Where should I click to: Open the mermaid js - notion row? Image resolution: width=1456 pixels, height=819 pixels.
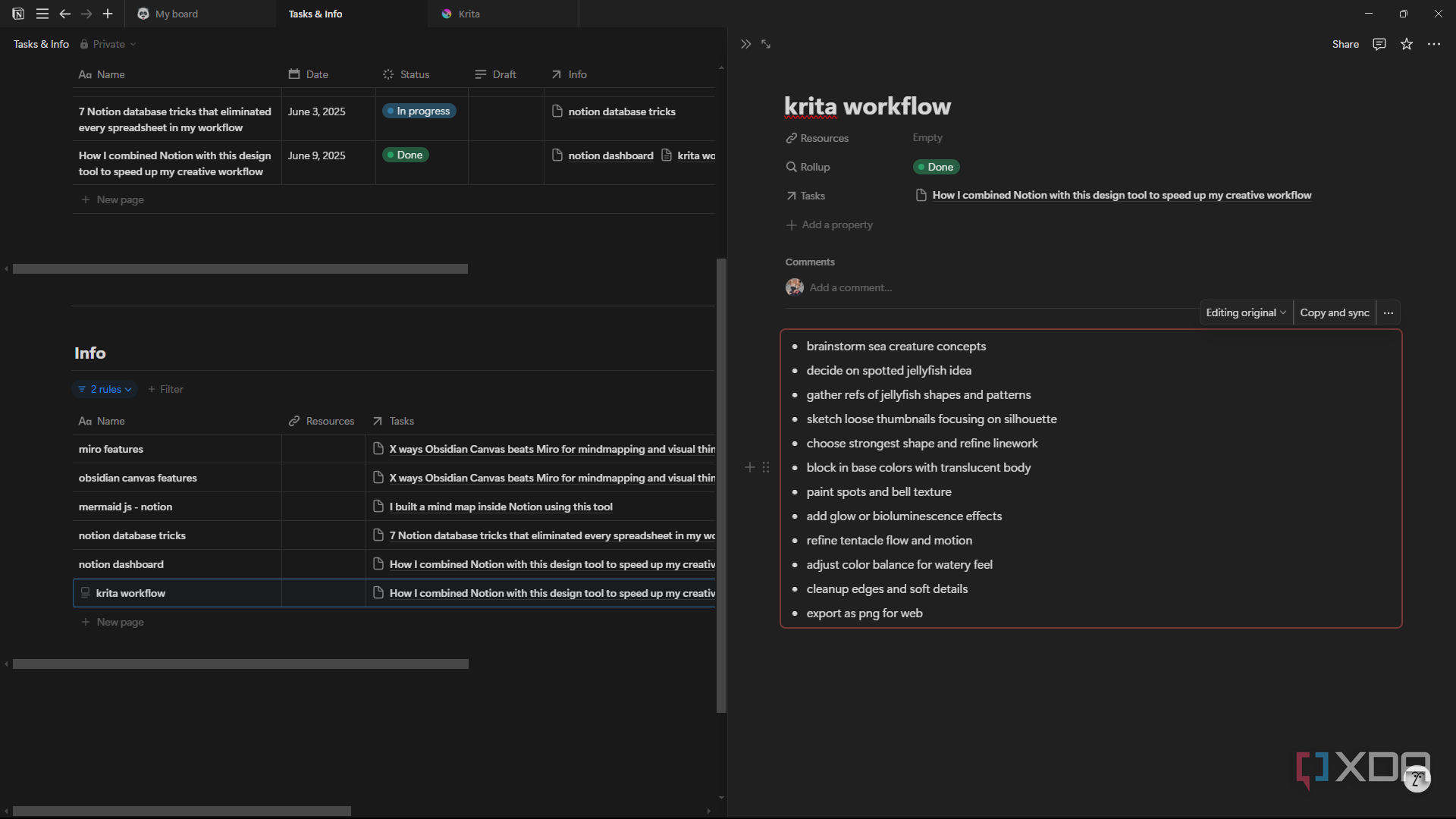click(x=125, y=507)
